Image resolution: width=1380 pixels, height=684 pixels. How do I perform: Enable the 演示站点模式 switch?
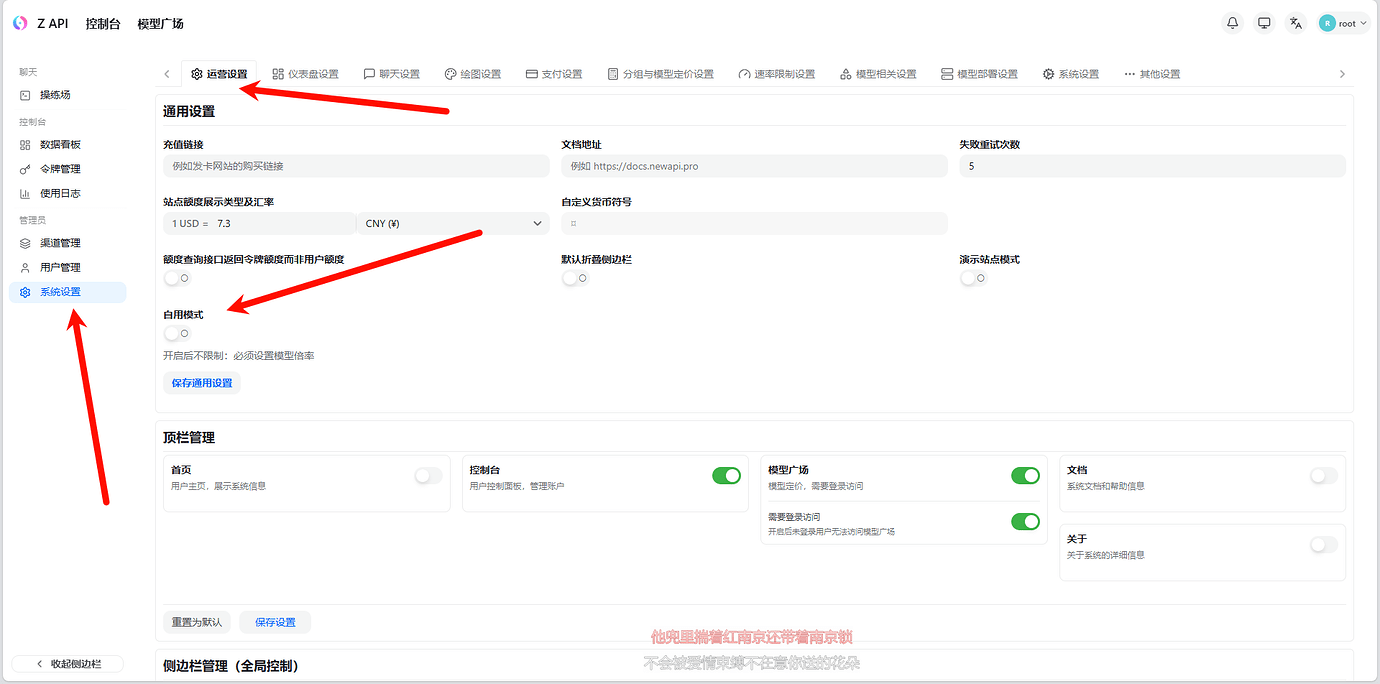click(973, 278)
